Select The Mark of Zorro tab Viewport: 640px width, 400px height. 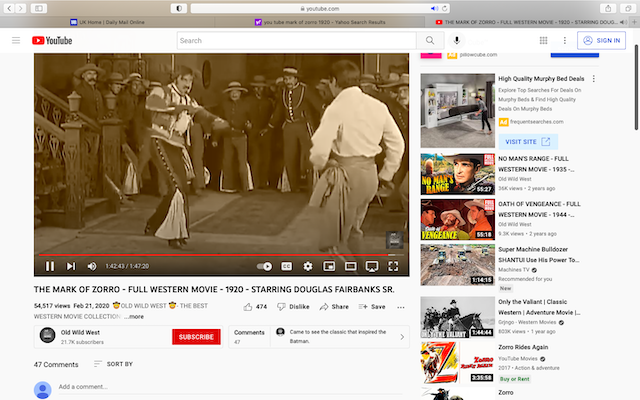coord(527,22)
